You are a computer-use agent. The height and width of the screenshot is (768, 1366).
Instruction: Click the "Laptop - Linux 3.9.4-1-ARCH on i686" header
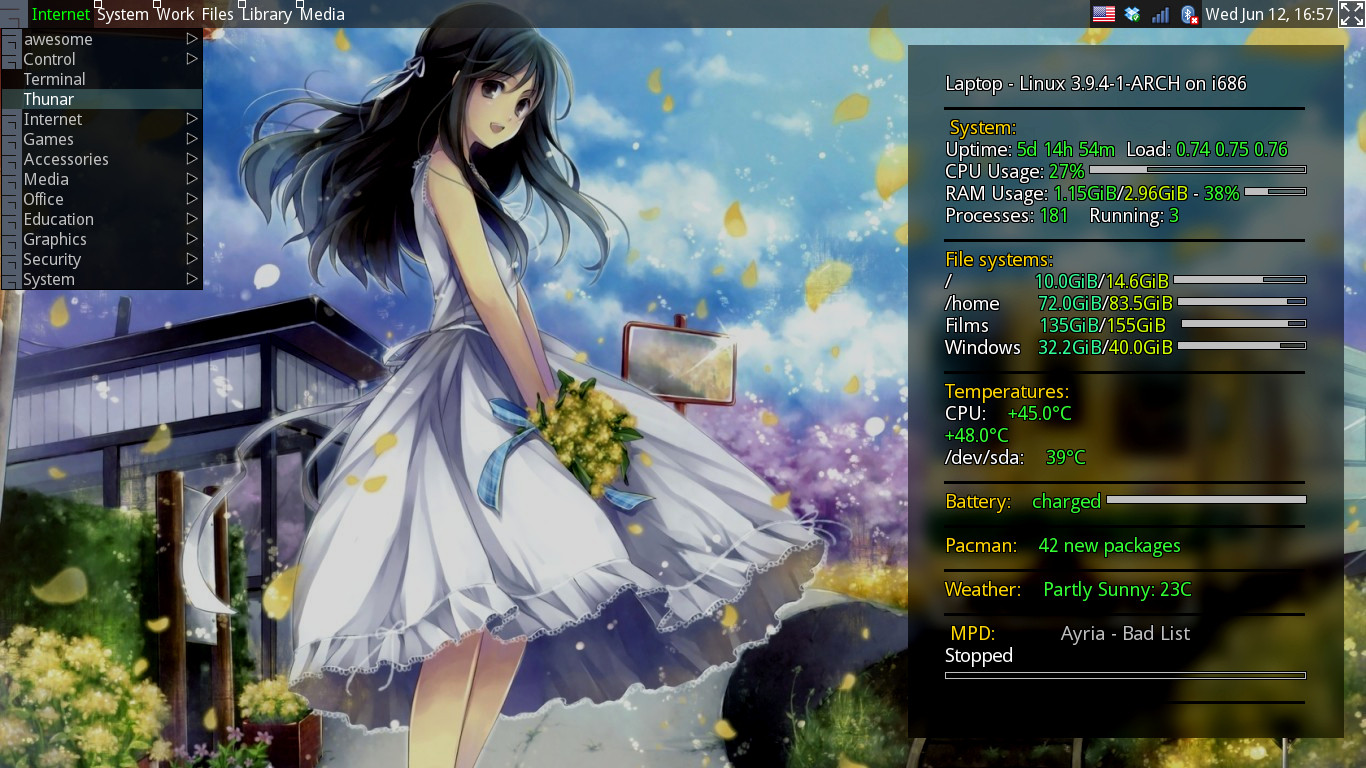(x=1096, y=84)
